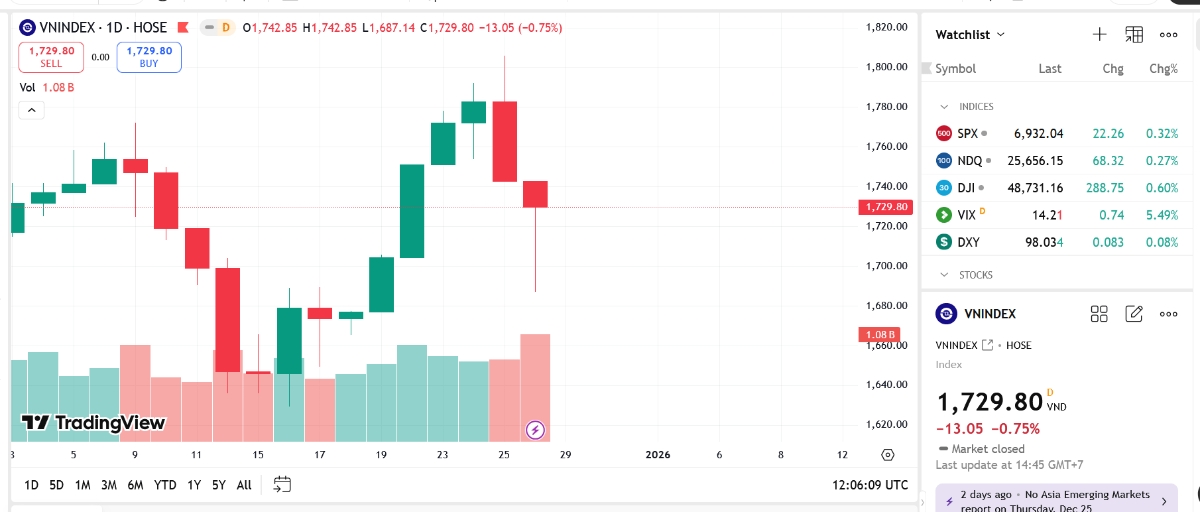Select the 1M time range
1200x512 pixels.
click(x=83, y=485)
